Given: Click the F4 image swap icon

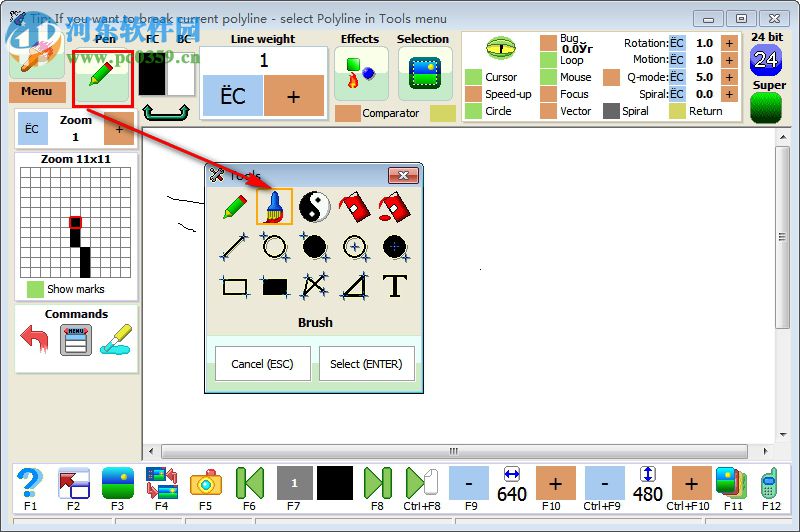Looking at the screenshot, I should pos(161,483).
